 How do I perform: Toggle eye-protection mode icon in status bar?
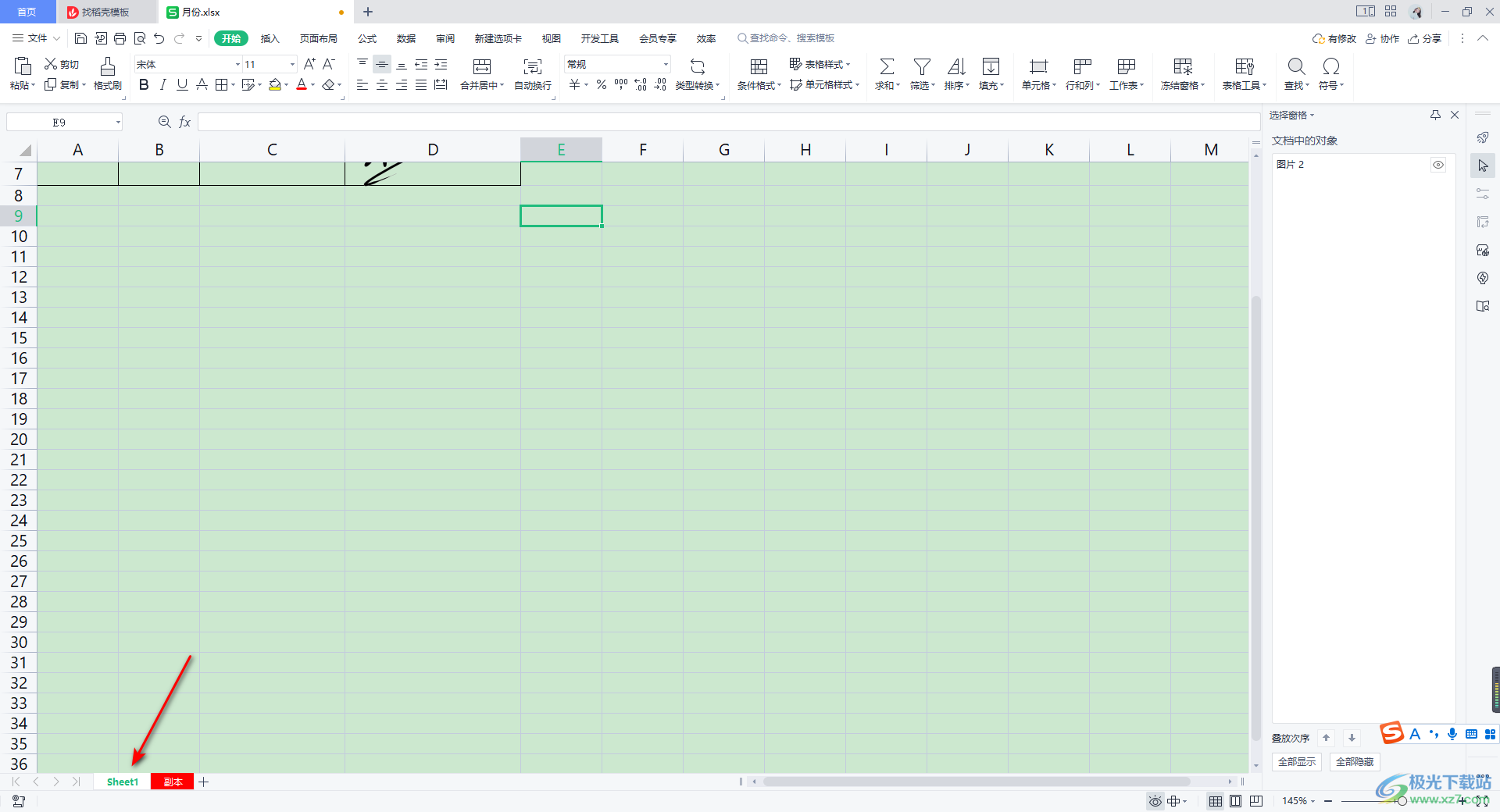pyautogui.click(x=1155, y=801)
